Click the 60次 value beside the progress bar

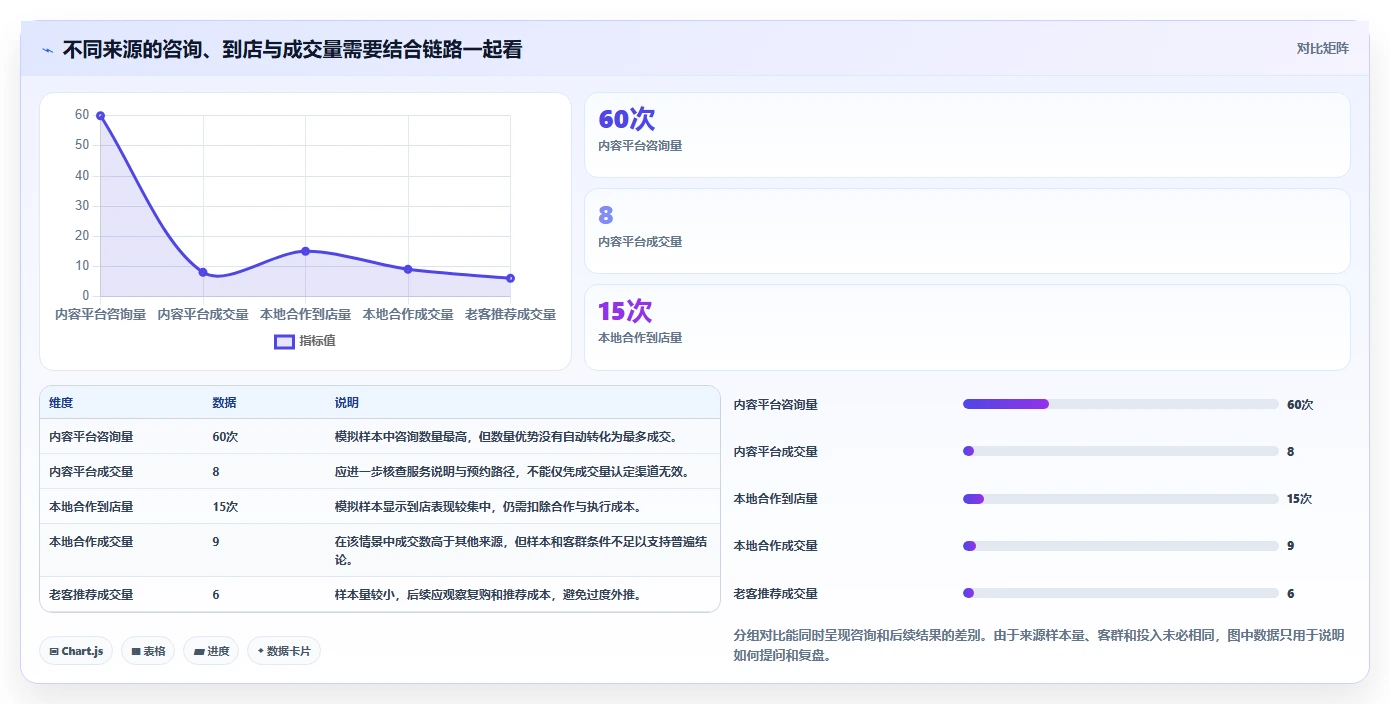pos(1300,405)
